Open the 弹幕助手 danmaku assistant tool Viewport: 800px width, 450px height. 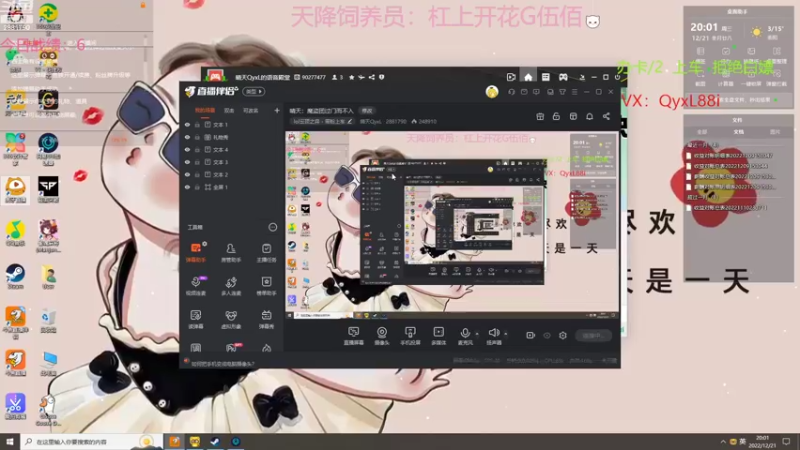(196, 252)
